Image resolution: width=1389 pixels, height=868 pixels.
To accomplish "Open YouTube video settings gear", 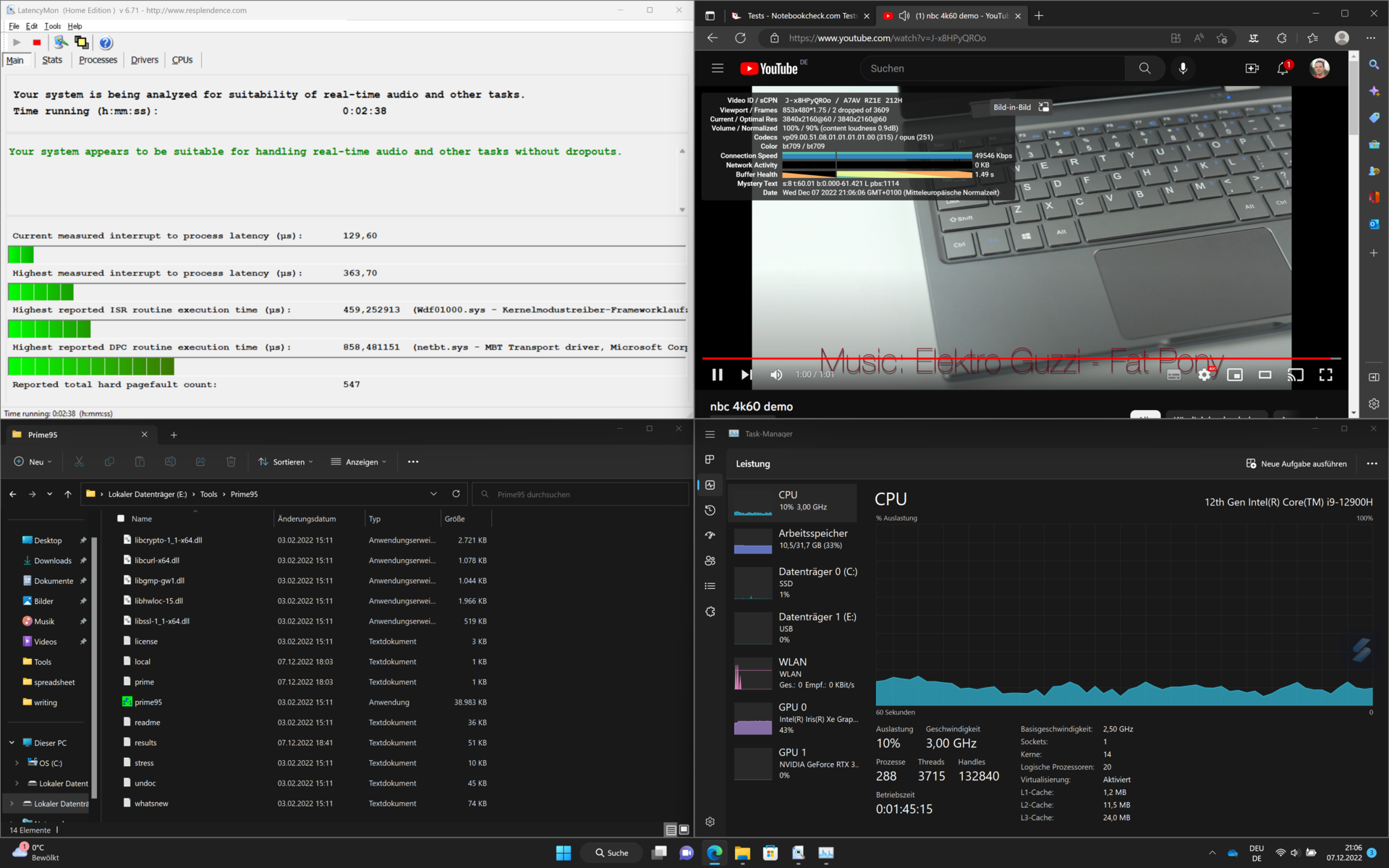I will pos(1204,375).
